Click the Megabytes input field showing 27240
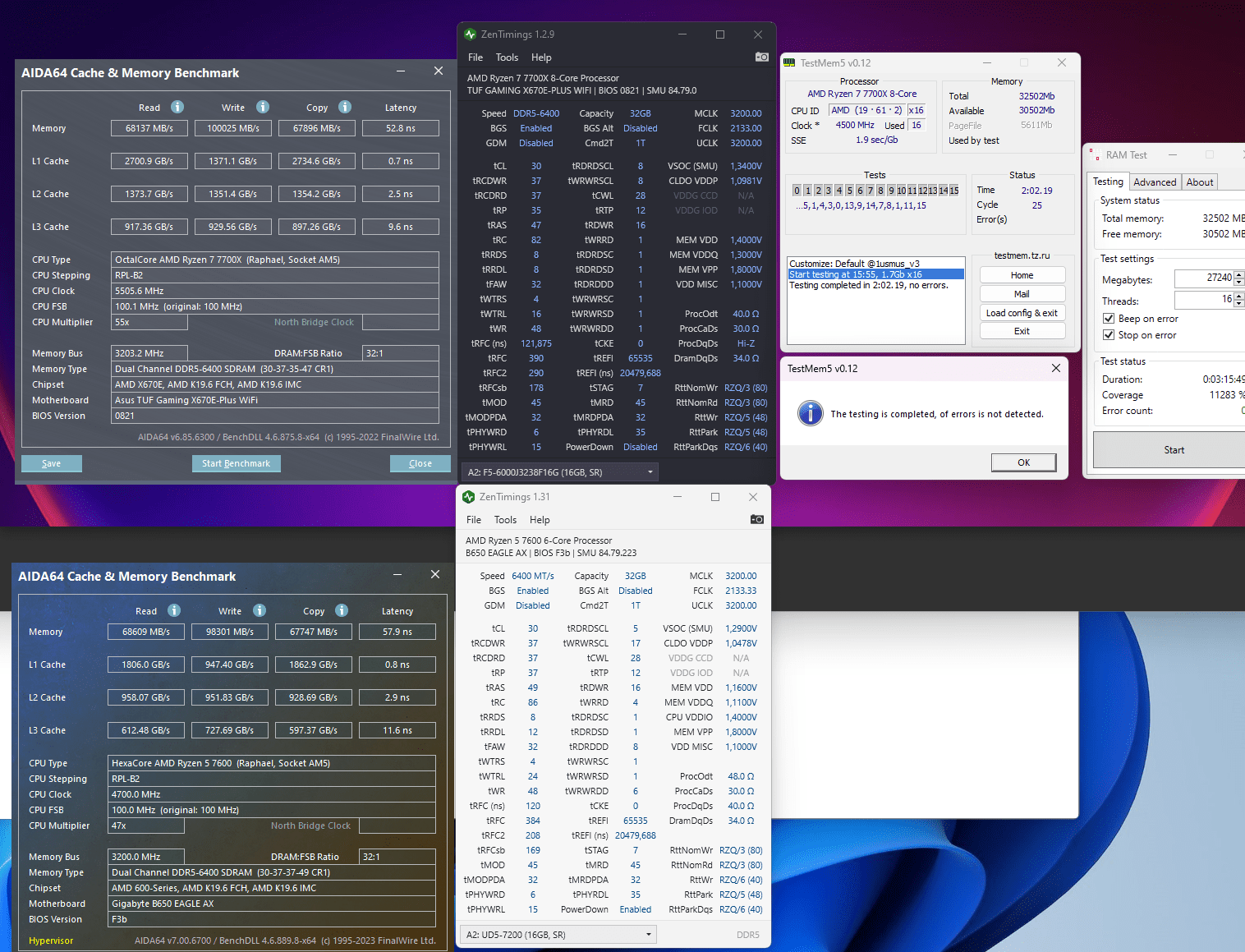The width and height of the screenshot is (1245, 952). click(x=1204, y=278)
